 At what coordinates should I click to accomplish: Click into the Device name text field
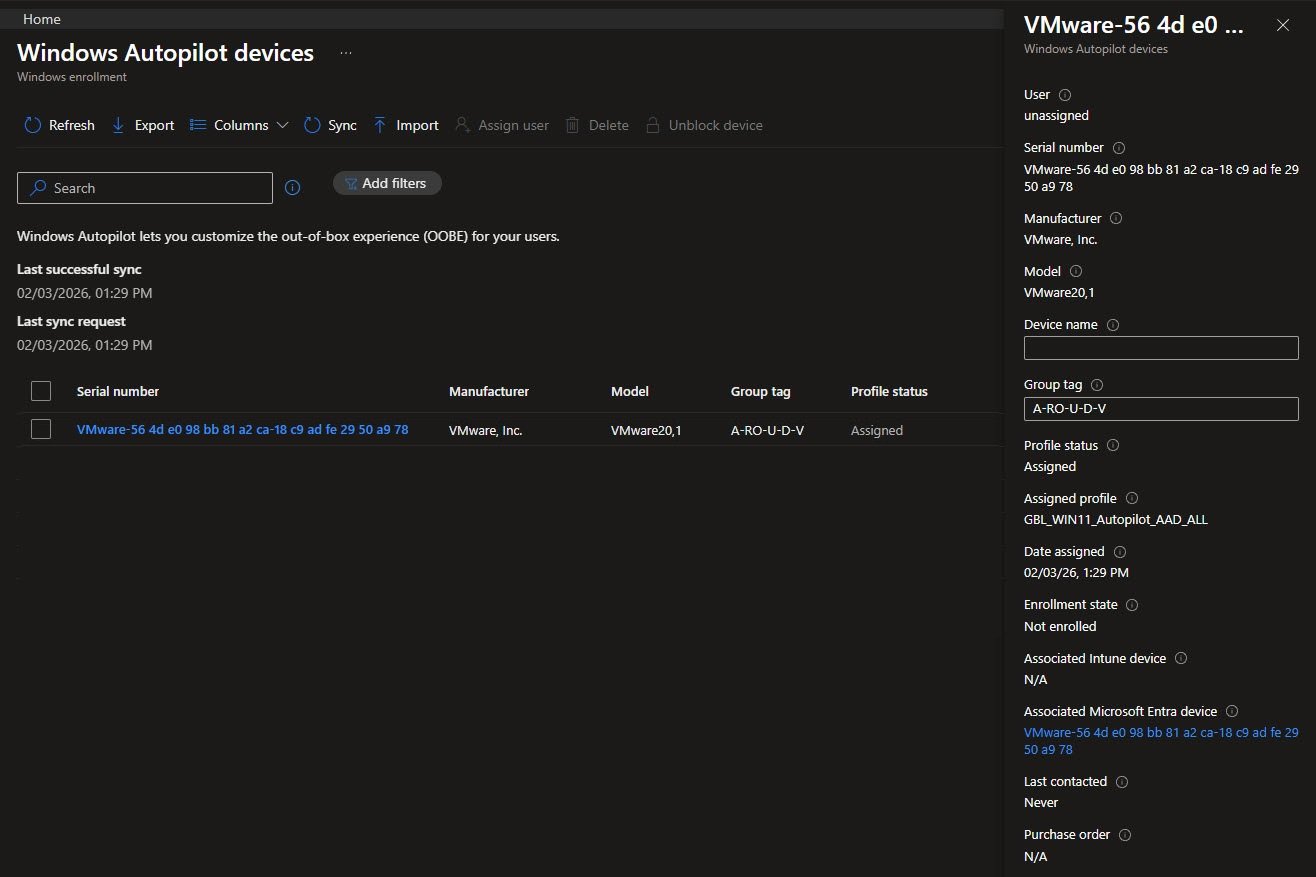coord(1160,348)
